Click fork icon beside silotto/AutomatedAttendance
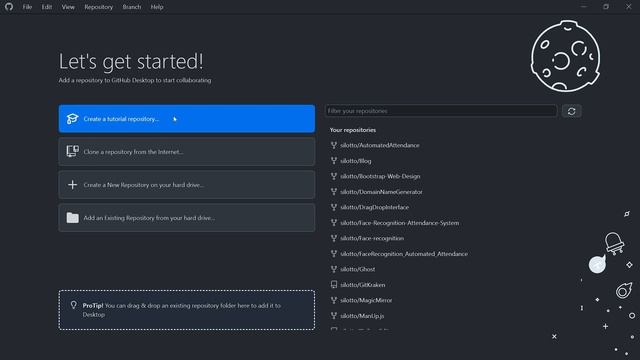This screenshot has height=360, width=640. tap(333, 145)
